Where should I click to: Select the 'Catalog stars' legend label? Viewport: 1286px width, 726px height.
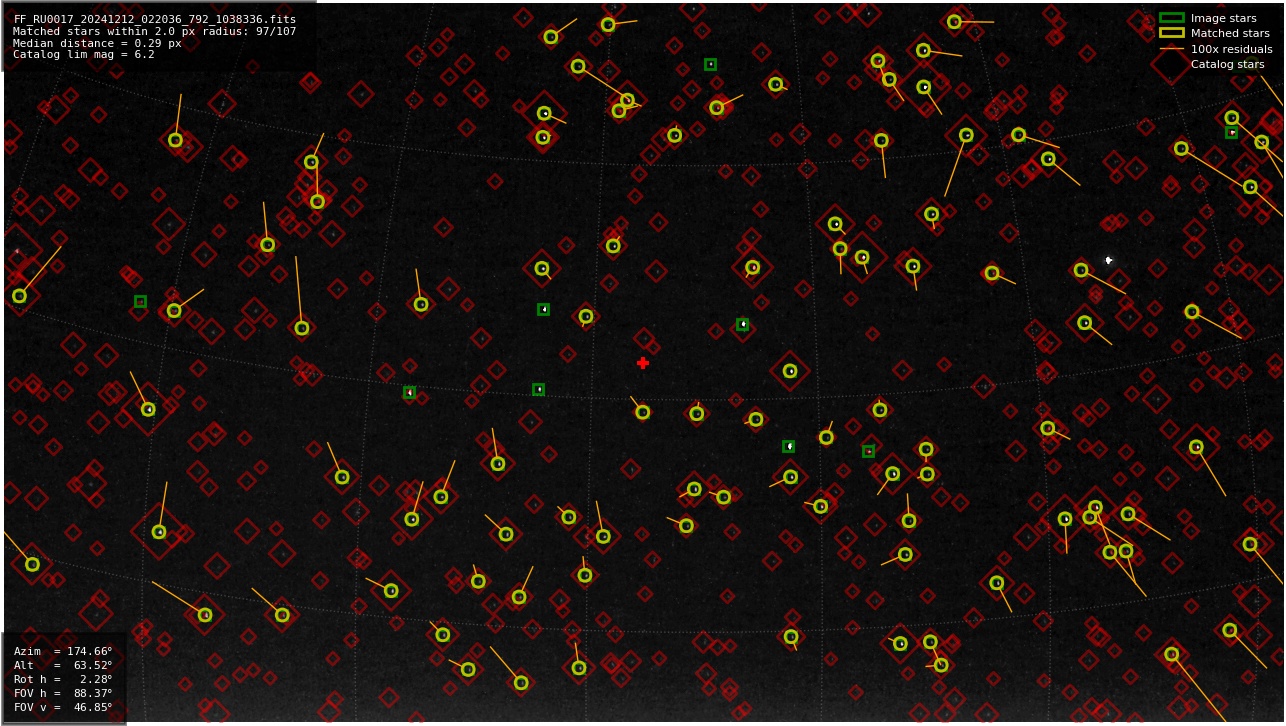click(1227, 64)
